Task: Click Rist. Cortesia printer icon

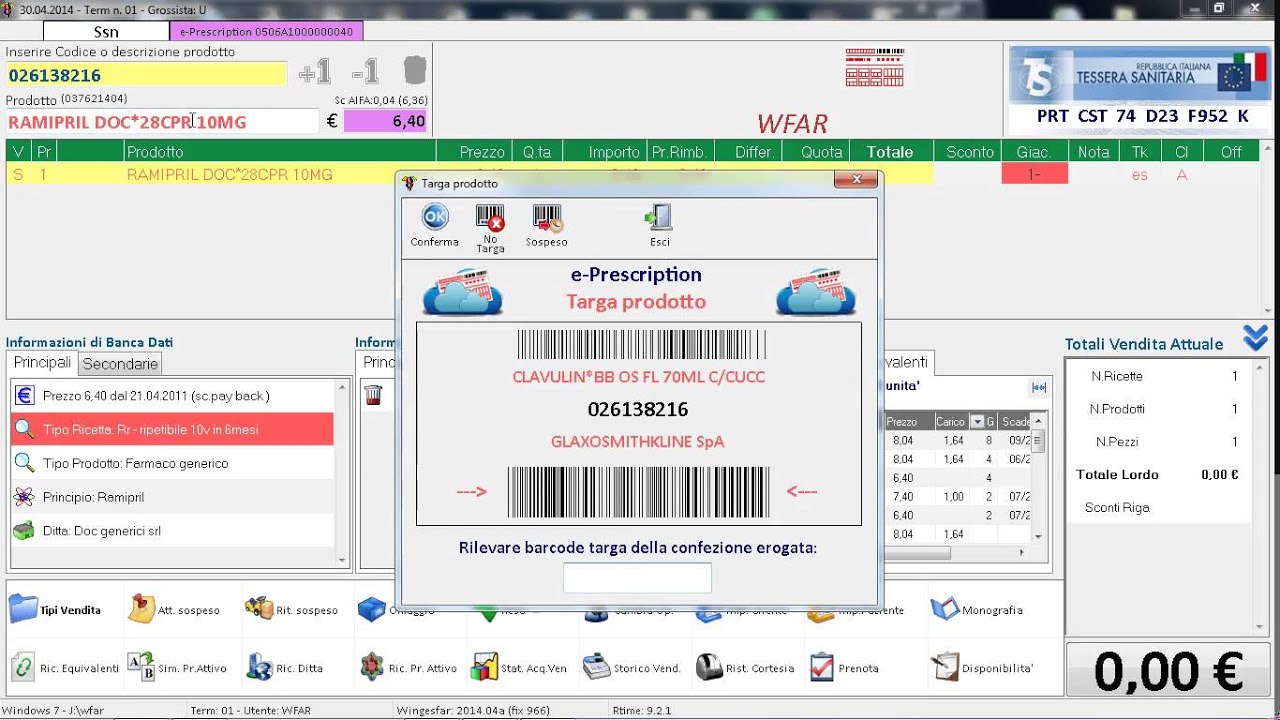Action: tap(745, 667)
